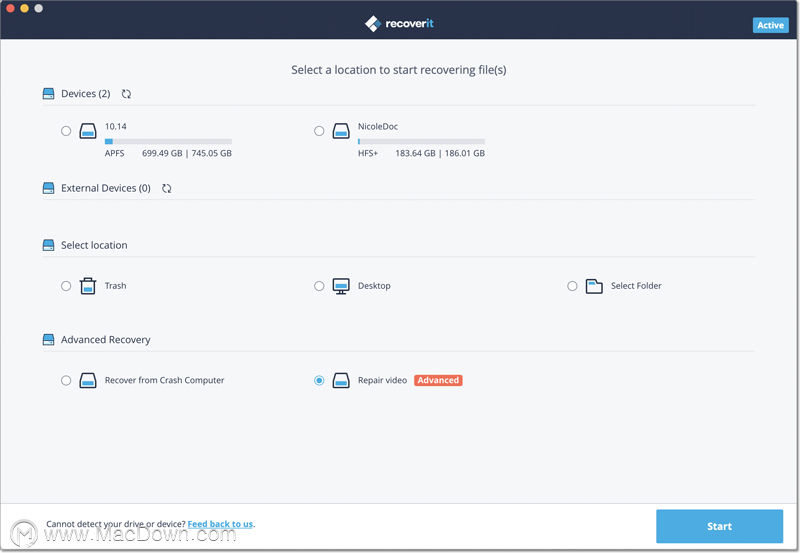Click the Advanced Recovery heading
The width and height of the screenshot is (800, 553).
pos(106,340)
